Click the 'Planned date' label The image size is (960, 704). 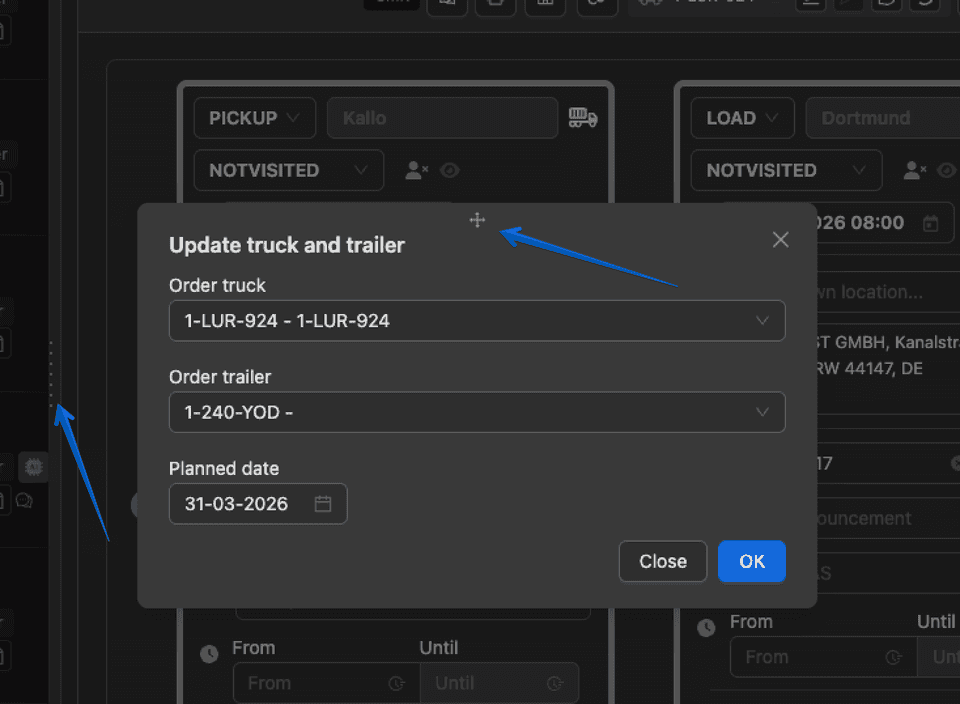(x=224, y=468)
